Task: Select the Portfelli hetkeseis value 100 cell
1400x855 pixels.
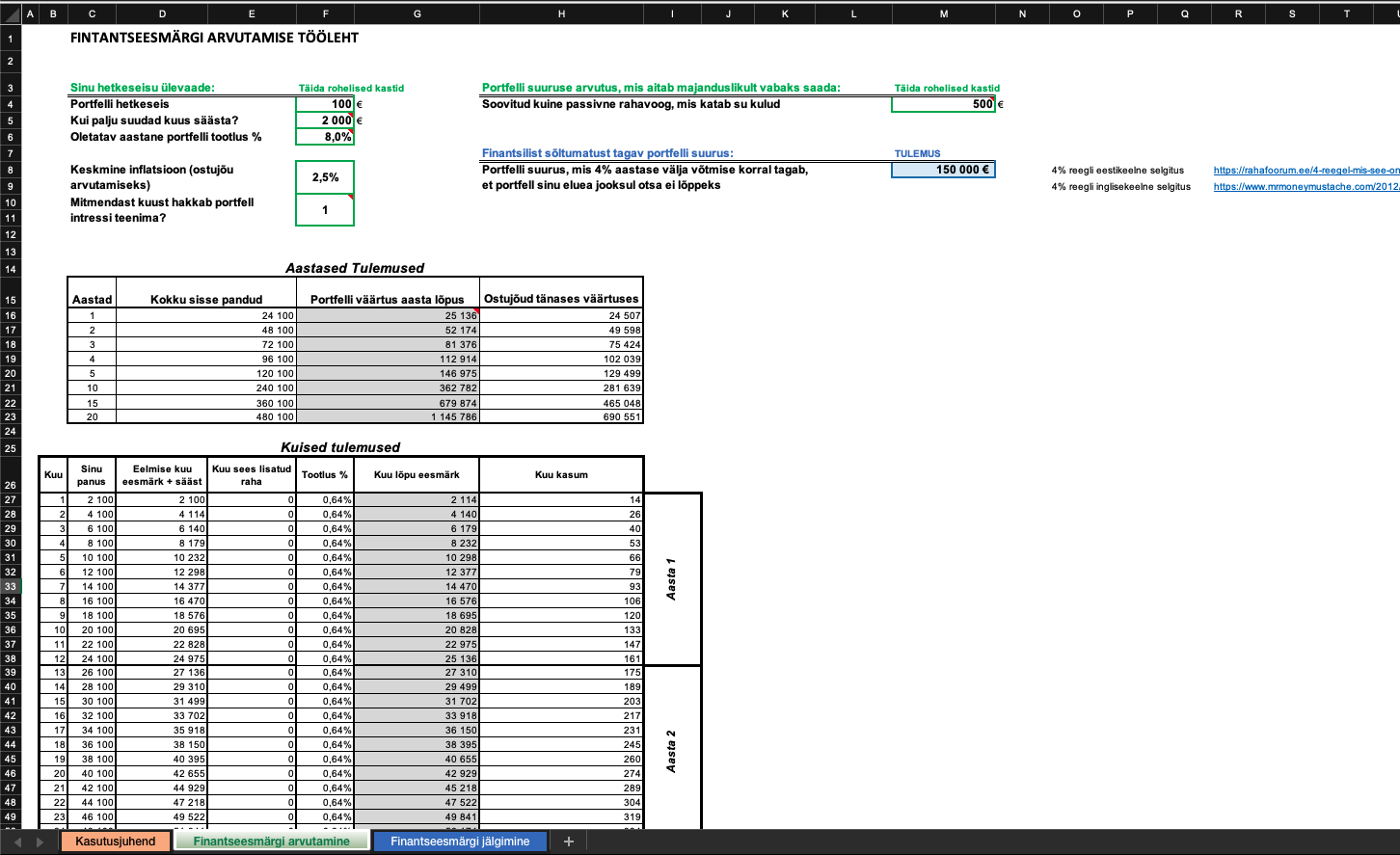Action: [325, 104]
